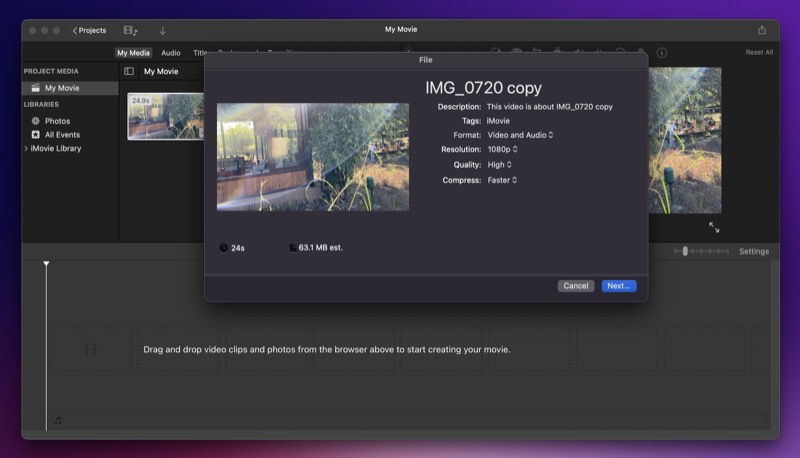Switch to the My Media tab
The width and height of the screenshot is (800, 458).
click(133, 53)
